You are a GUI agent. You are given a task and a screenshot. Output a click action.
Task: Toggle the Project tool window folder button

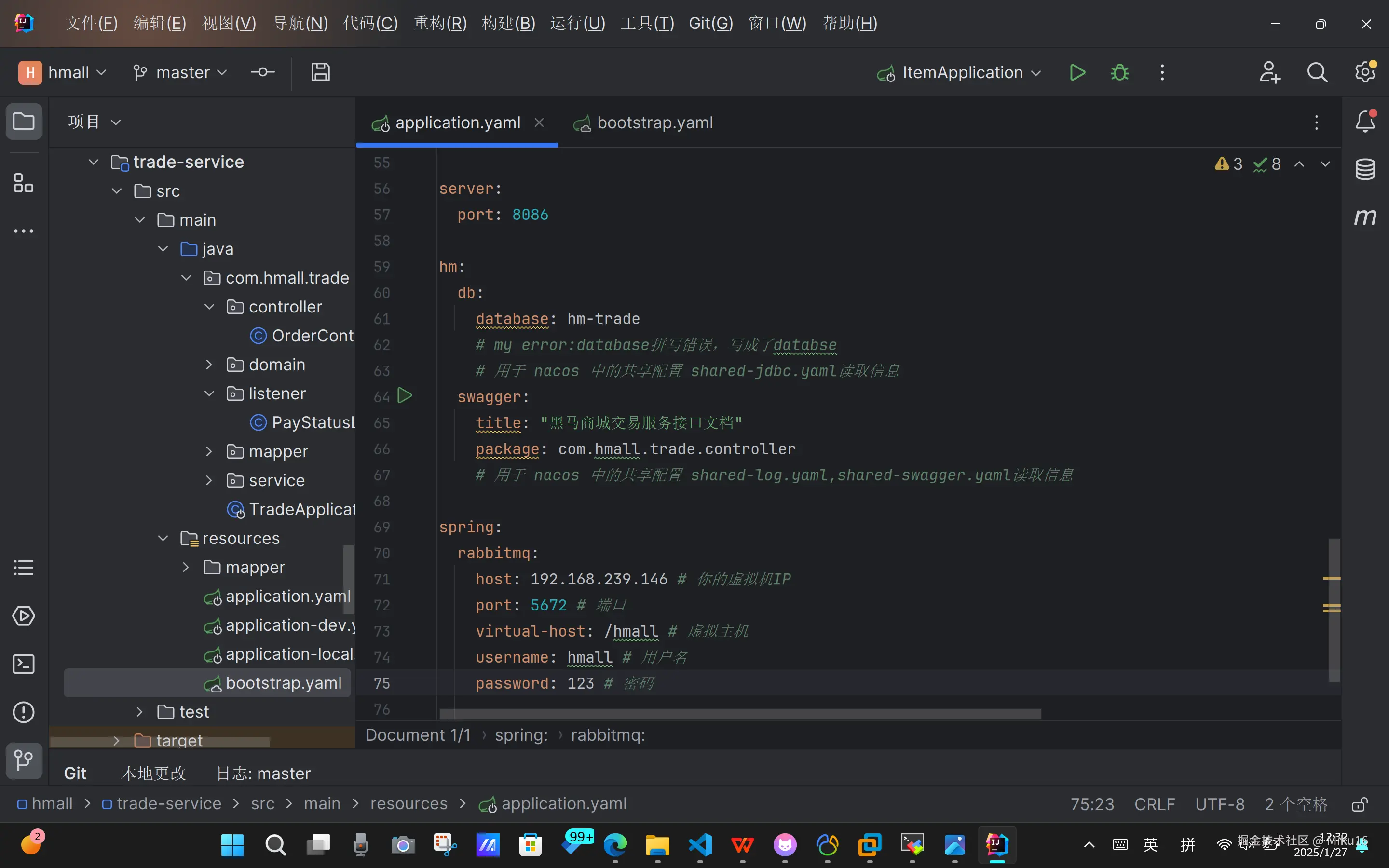pos(24,122)
